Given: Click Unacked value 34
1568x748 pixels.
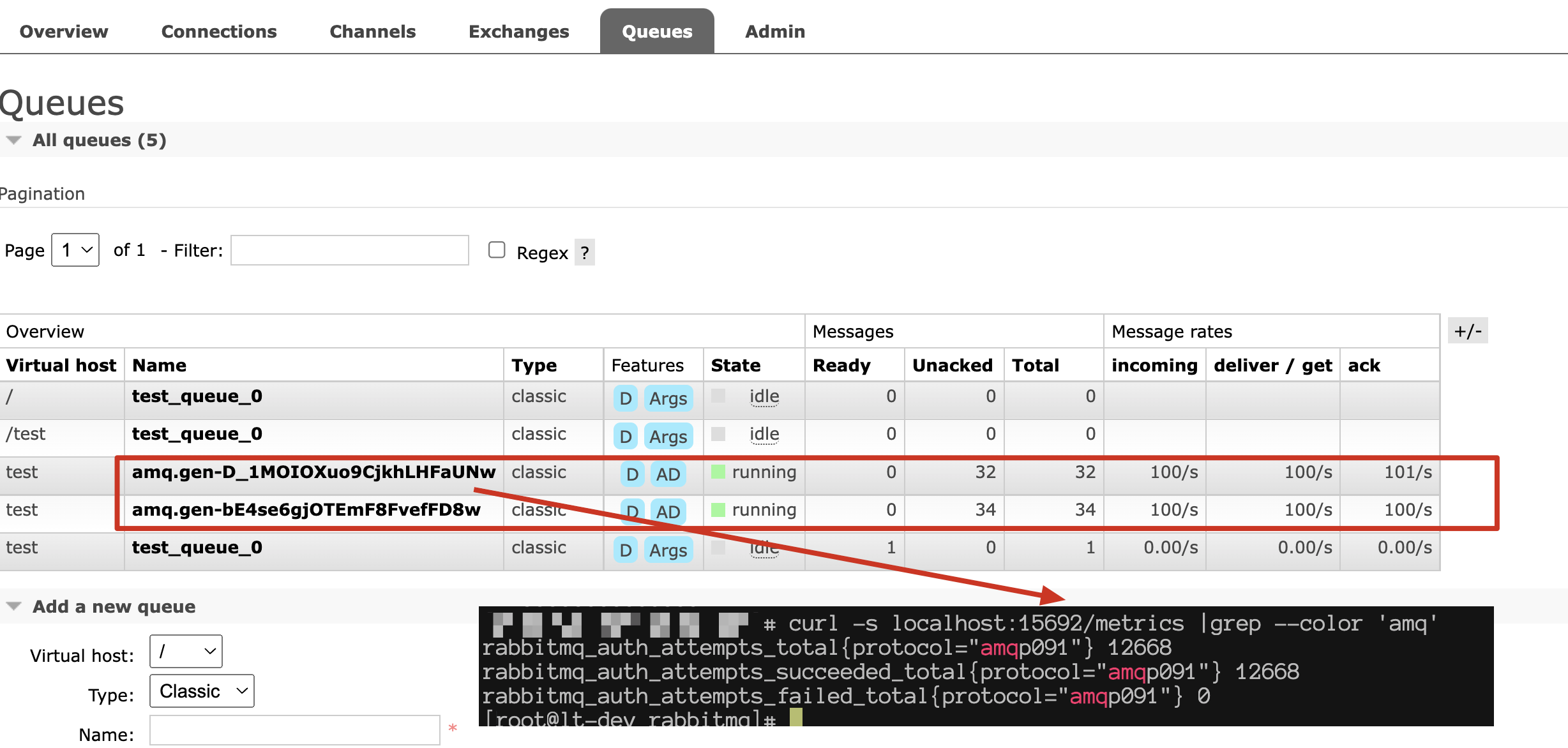Looking at the screenshot, I should coord(985,509).
